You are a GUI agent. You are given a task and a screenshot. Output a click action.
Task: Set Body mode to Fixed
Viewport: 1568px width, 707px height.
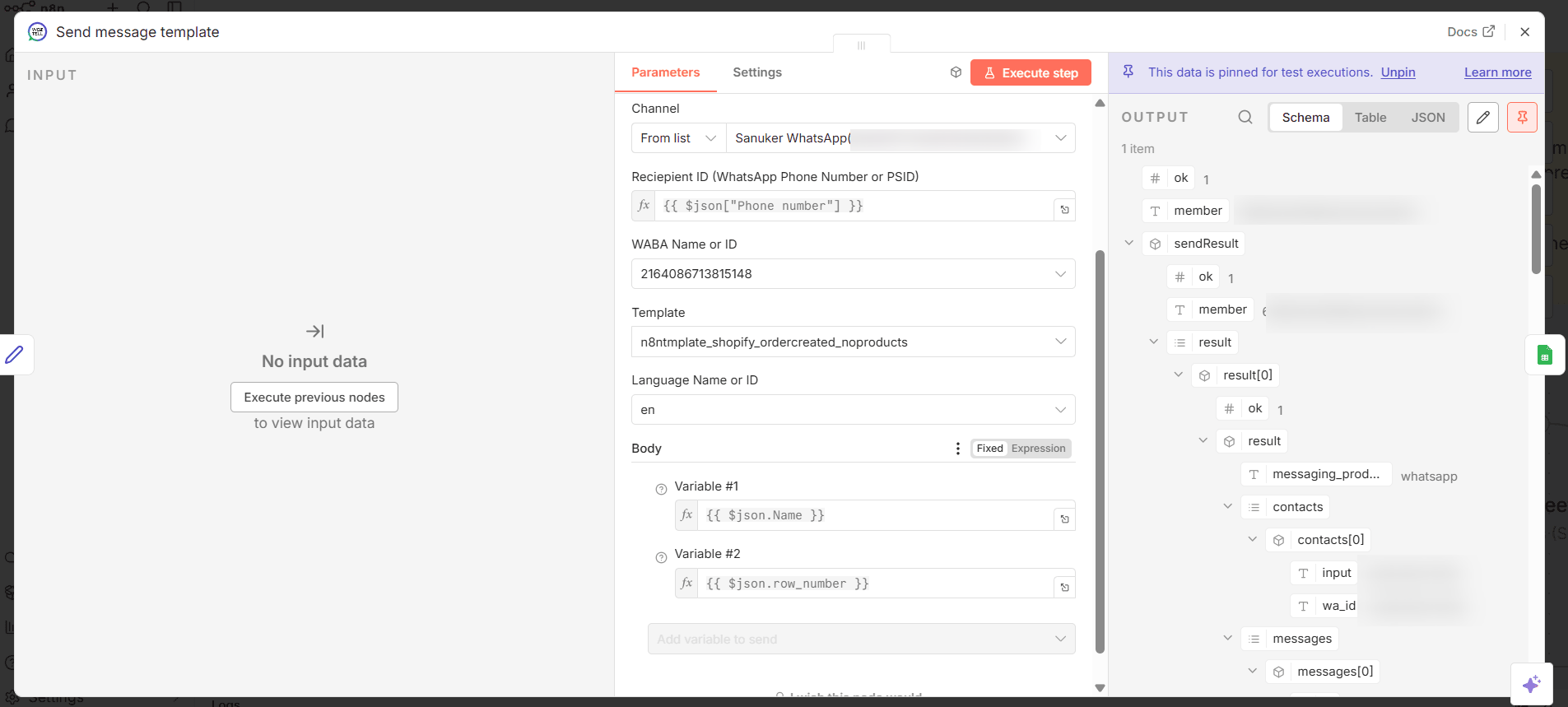click(989, 449)
